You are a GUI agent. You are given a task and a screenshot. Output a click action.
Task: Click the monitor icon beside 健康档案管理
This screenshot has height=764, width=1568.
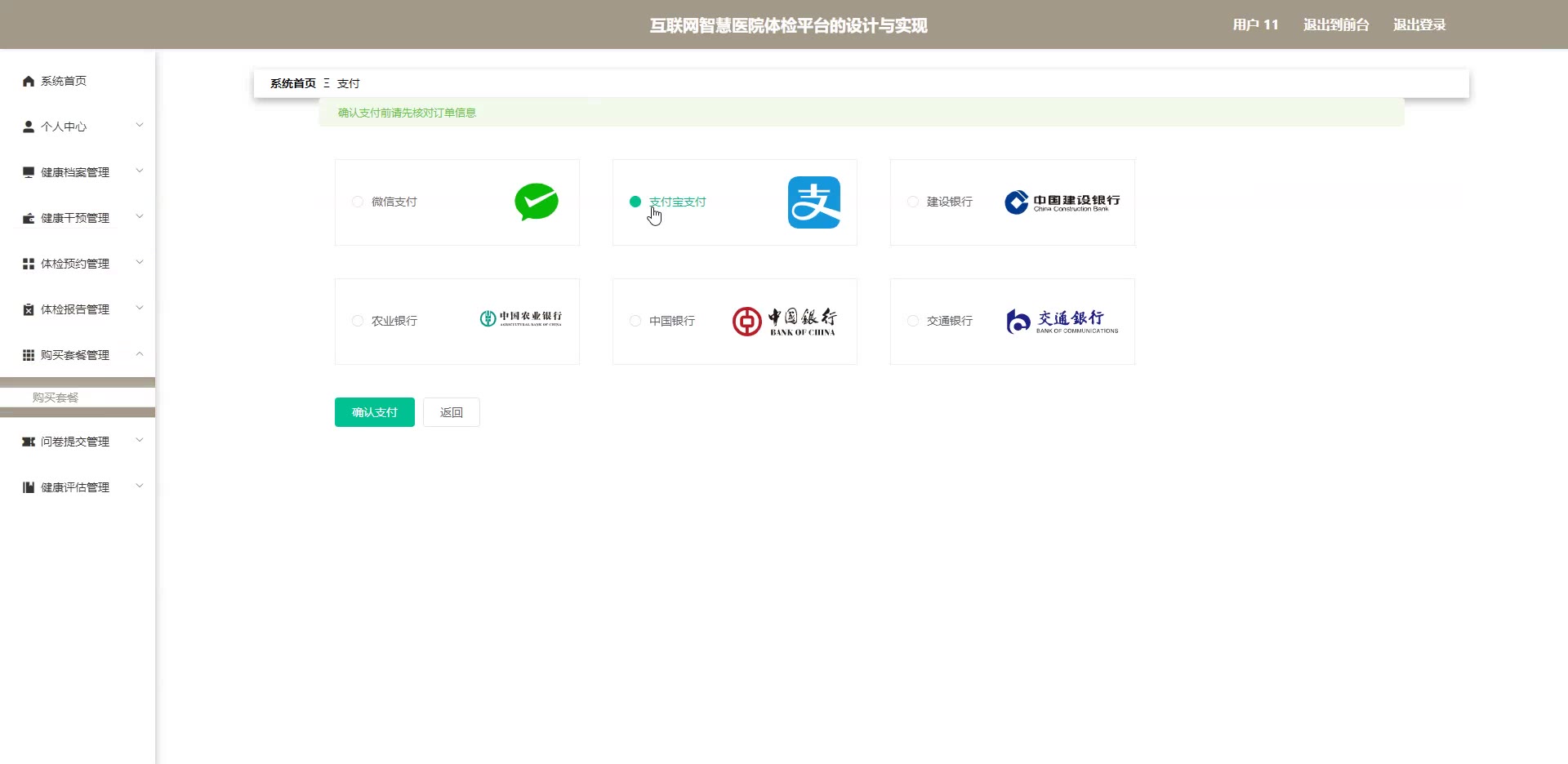point(29,172)
